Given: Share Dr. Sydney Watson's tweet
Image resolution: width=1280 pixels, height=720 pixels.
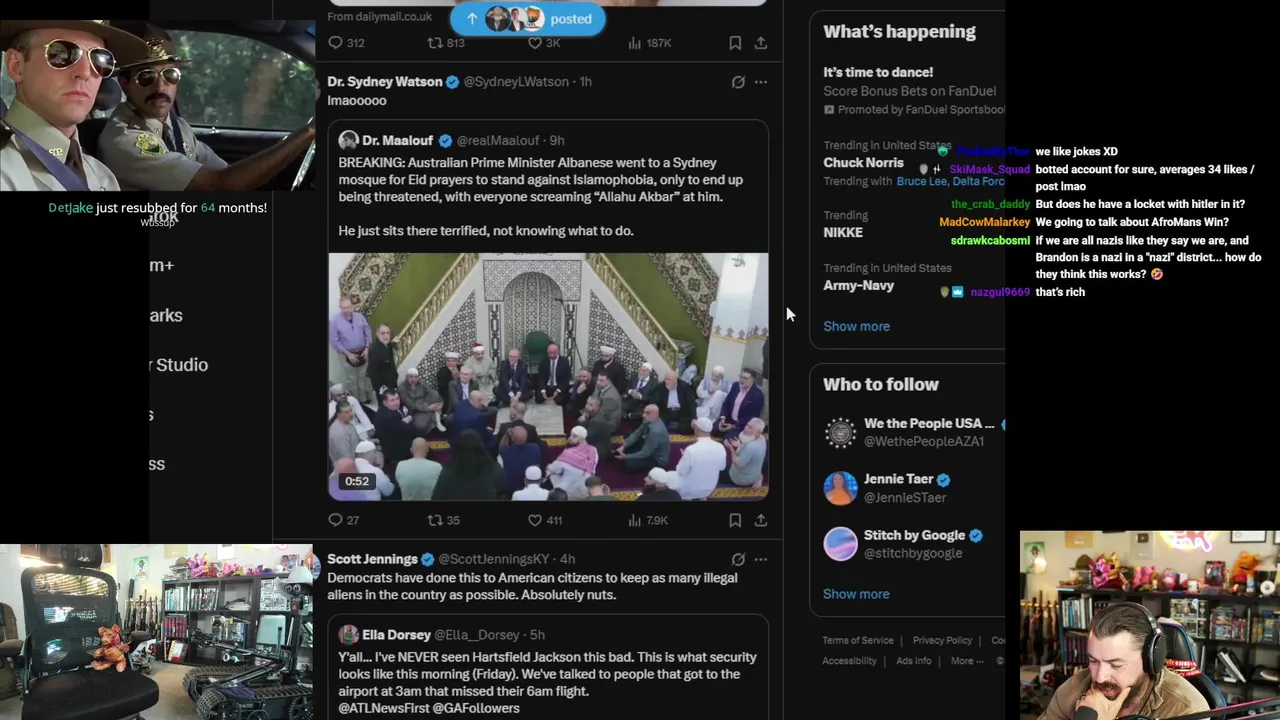Looking at the screenshot, I should click(x=761, y=520).
